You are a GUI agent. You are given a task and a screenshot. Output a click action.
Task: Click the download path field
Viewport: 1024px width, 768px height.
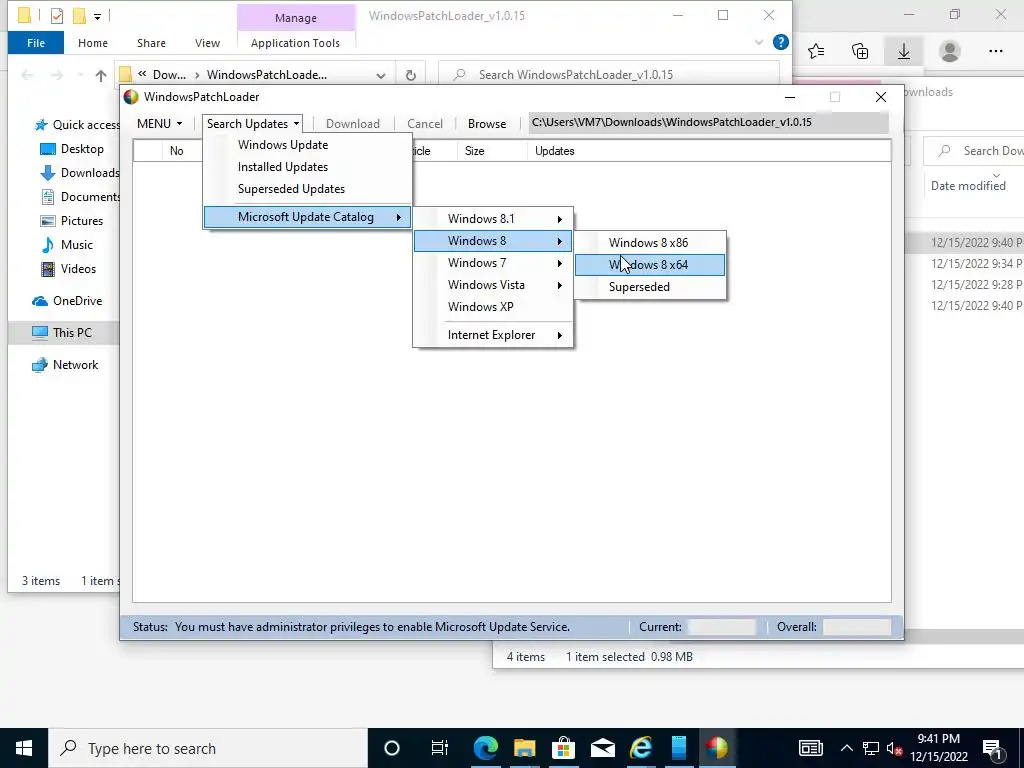[x=709, y=122]
